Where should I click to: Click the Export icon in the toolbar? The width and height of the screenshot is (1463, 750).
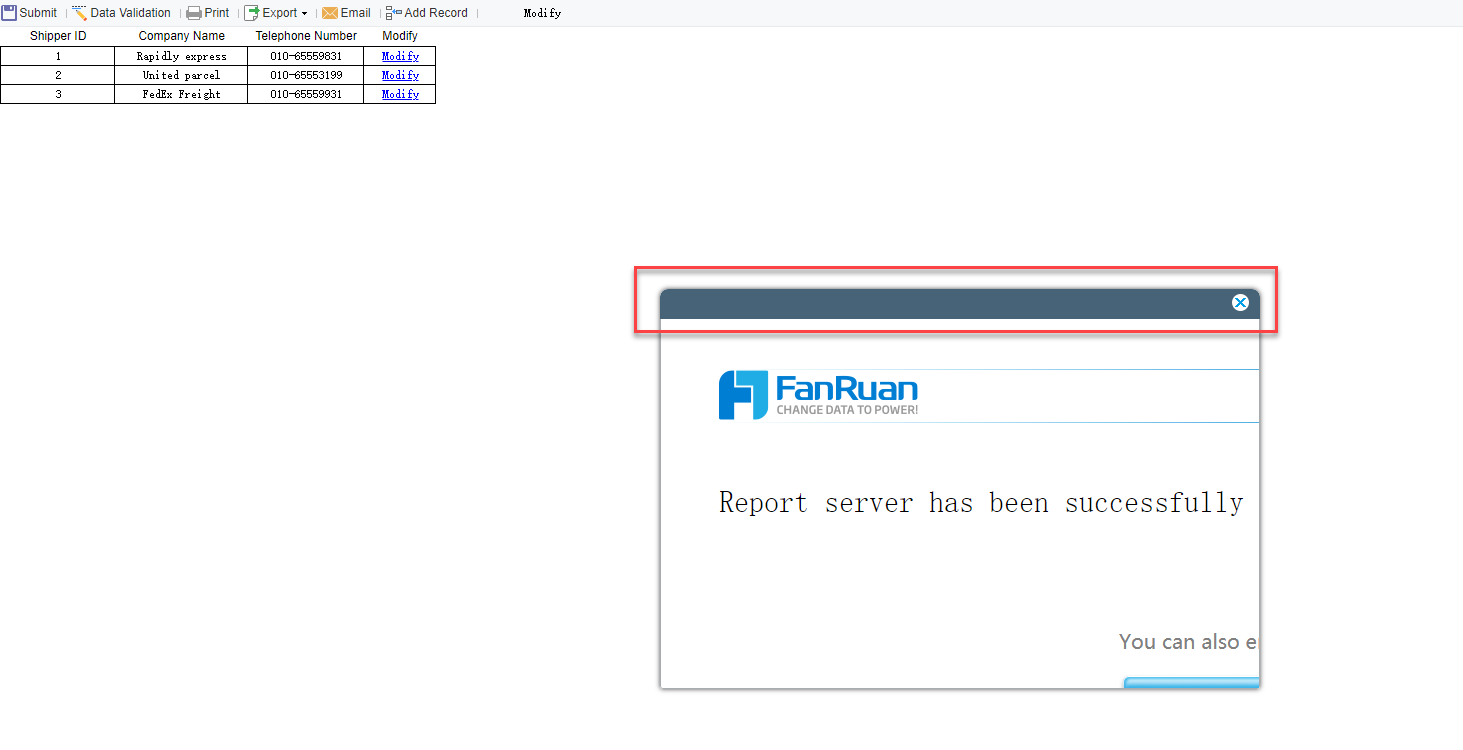coord(251,12)
